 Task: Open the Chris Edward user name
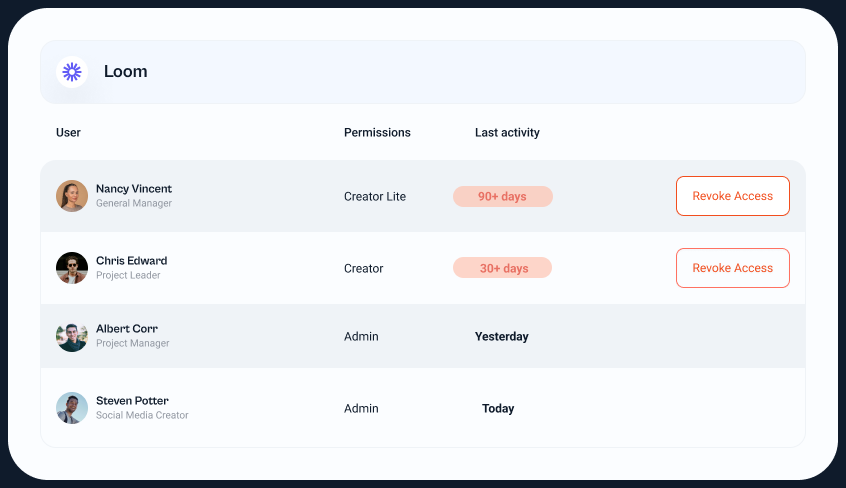(131, 261)
